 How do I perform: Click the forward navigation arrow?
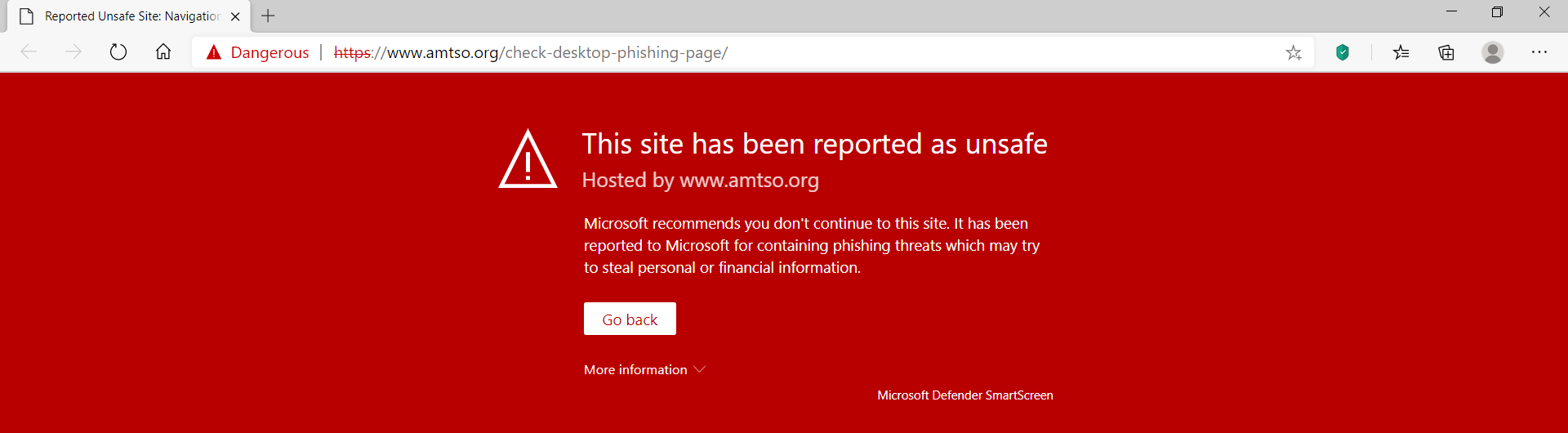73,52
